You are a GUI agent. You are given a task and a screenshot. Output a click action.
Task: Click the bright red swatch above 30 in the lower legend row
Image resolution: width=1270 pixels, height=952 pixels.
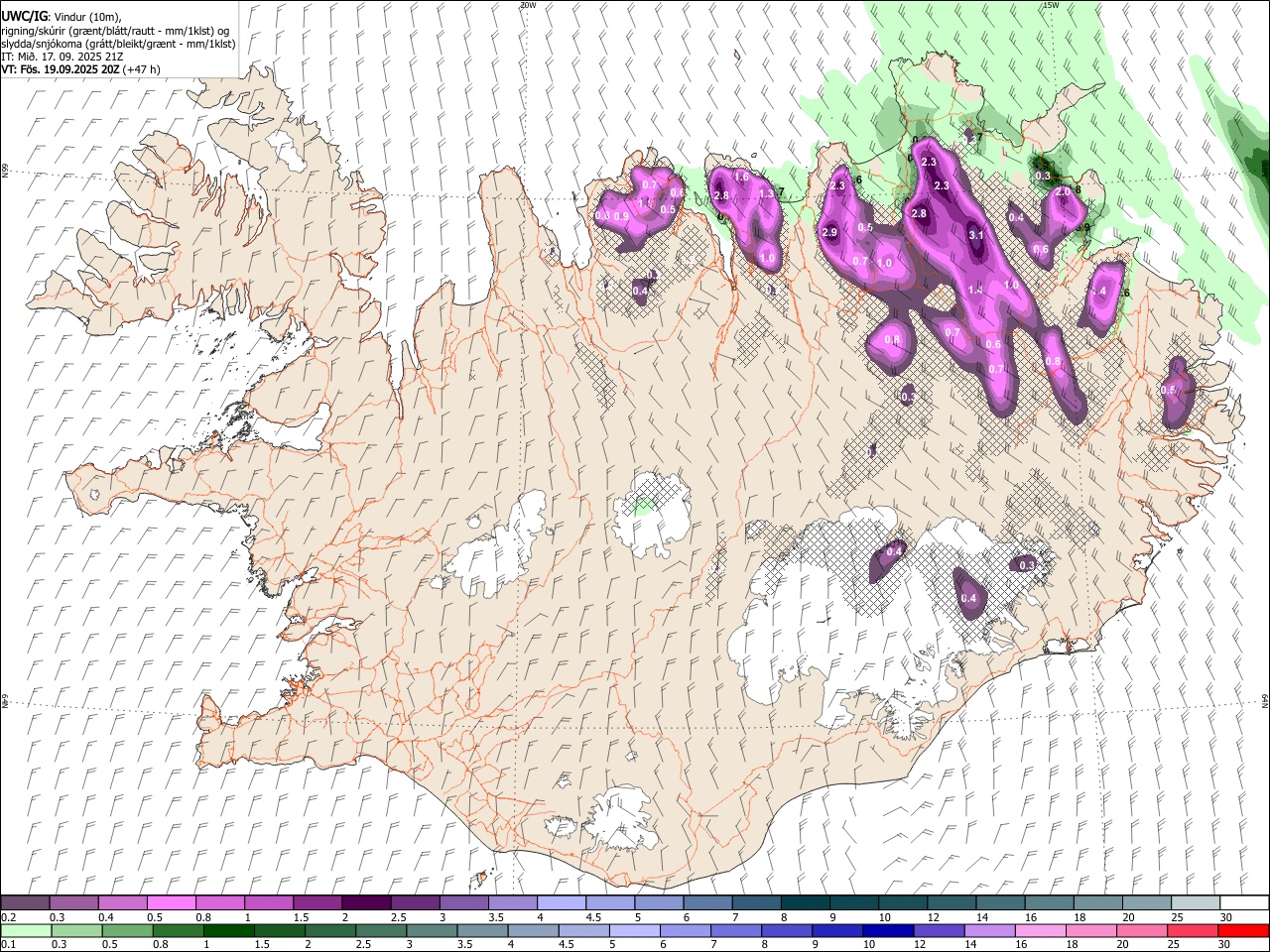[1244, 930]
